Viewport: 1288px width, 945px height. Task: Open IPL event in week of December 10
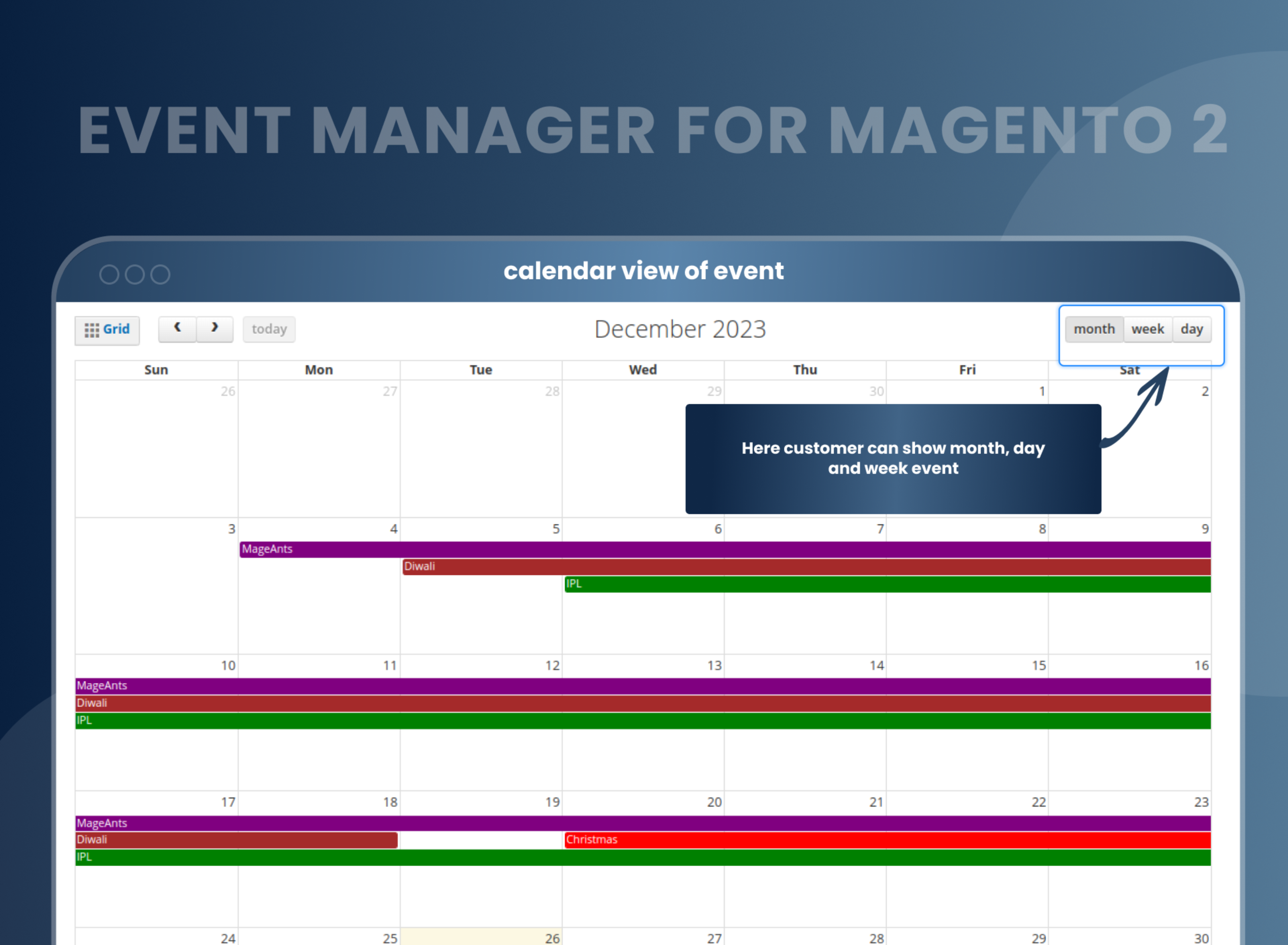tap(643, 721)
